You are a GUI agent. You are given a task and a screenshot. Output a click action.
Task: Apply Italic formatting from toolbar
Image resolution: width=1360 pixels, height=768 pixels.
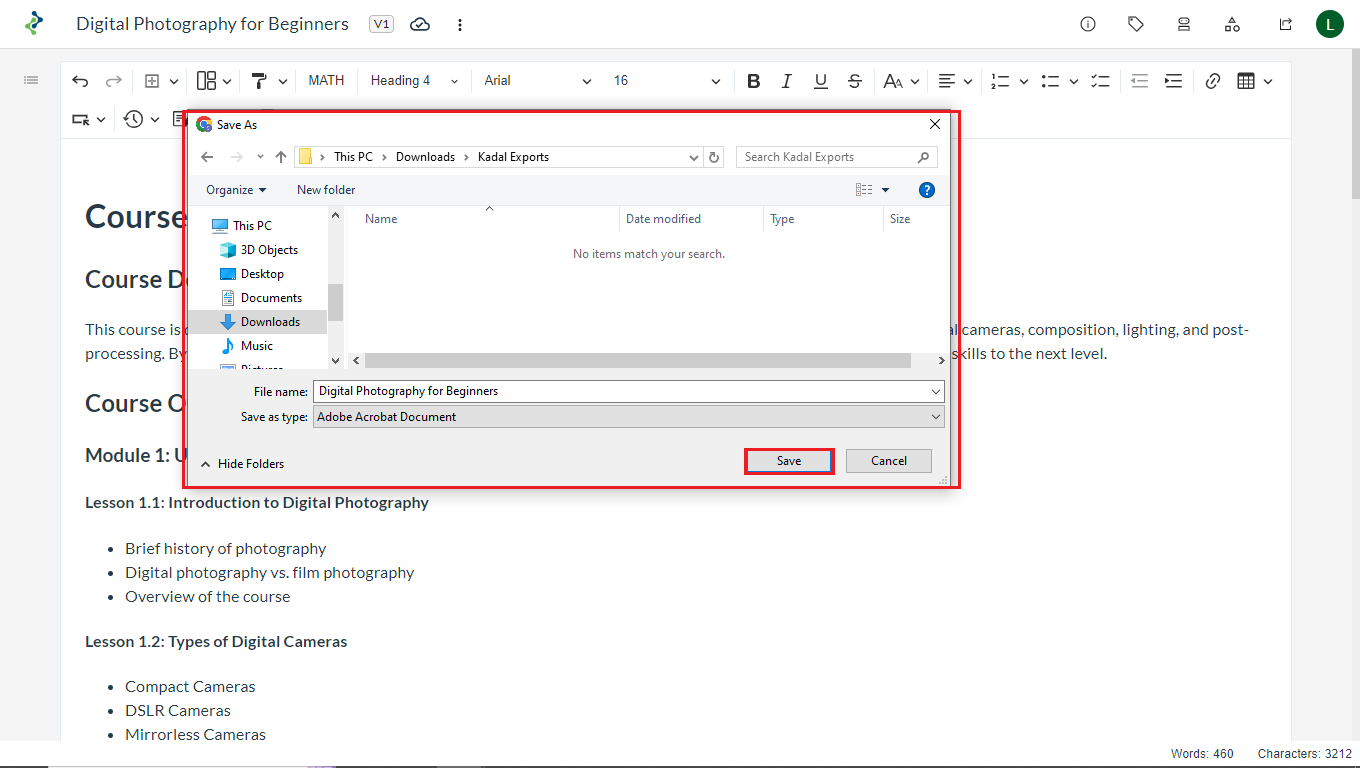(787, 81)
